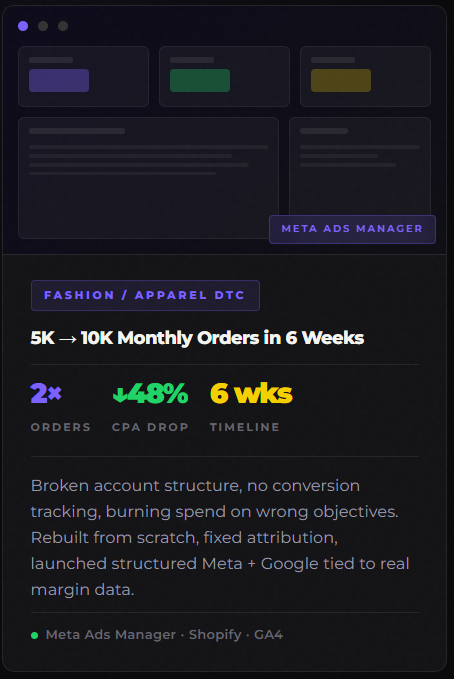Click the case study description paragraph
The height and width of the screenshot is (679, 454).
point(220,537)
